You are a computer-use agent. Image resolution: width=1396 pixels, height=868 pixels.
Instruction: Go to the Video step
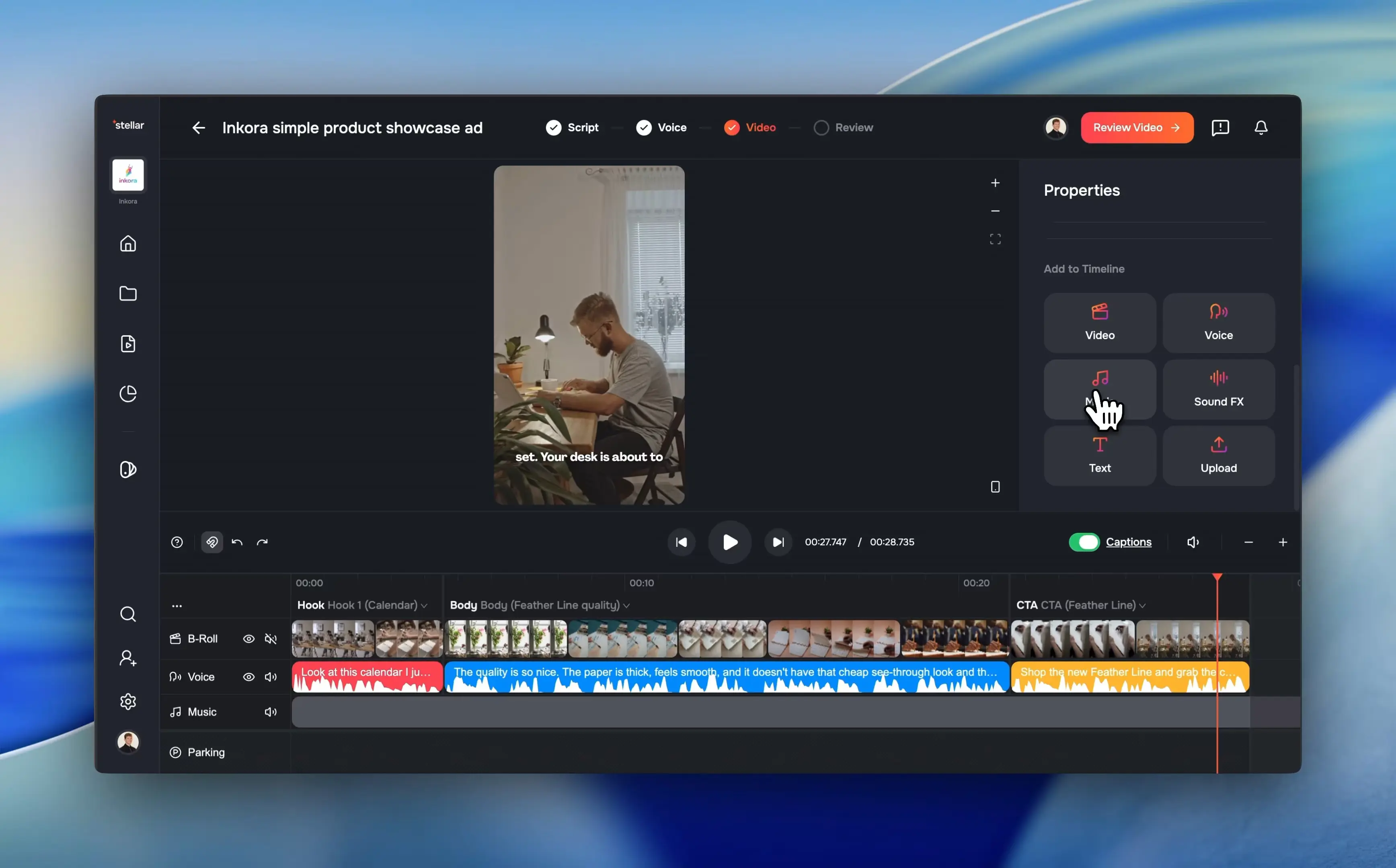pyautogui.click(x=749, y=127)
